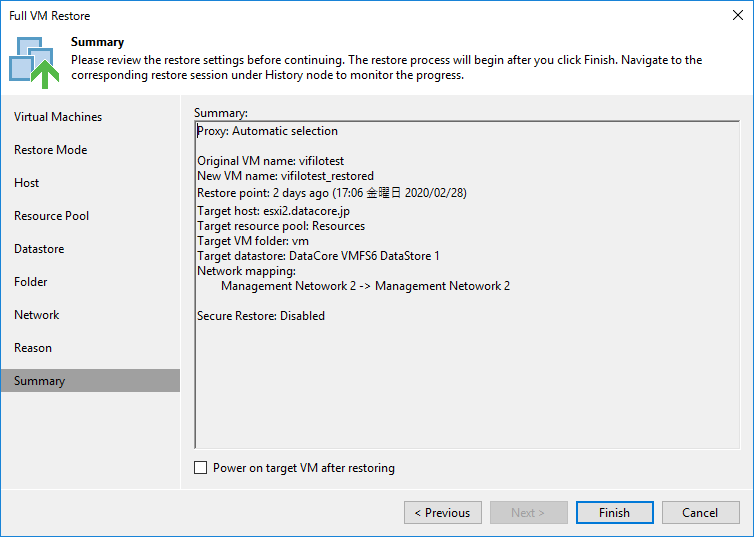Click the Previous button
The image size is (754, 537).
pyautogui.click(x=442, y=512)
